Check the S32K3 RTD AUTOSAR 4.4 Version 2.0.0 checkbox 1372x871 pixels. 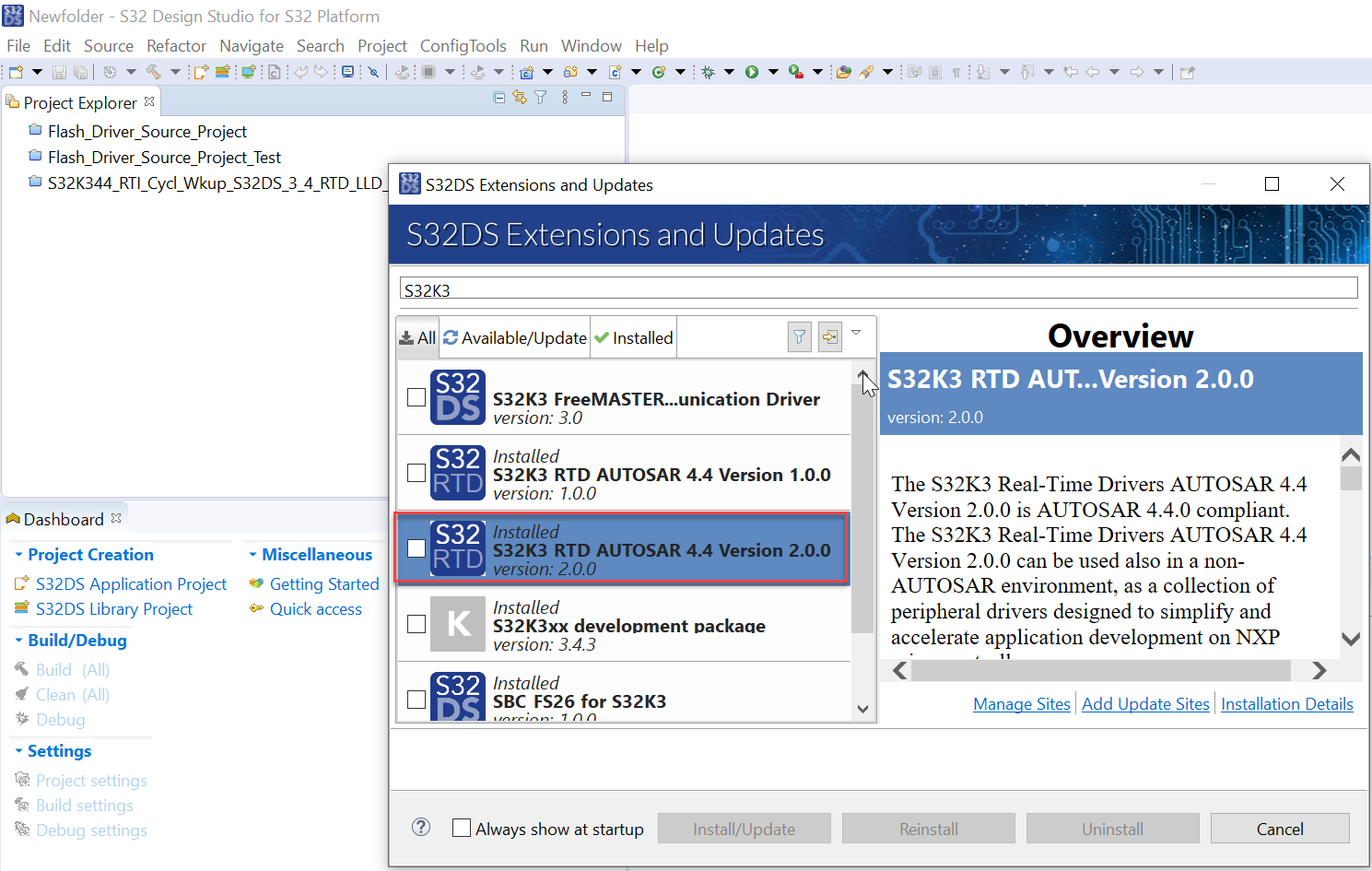416,548
